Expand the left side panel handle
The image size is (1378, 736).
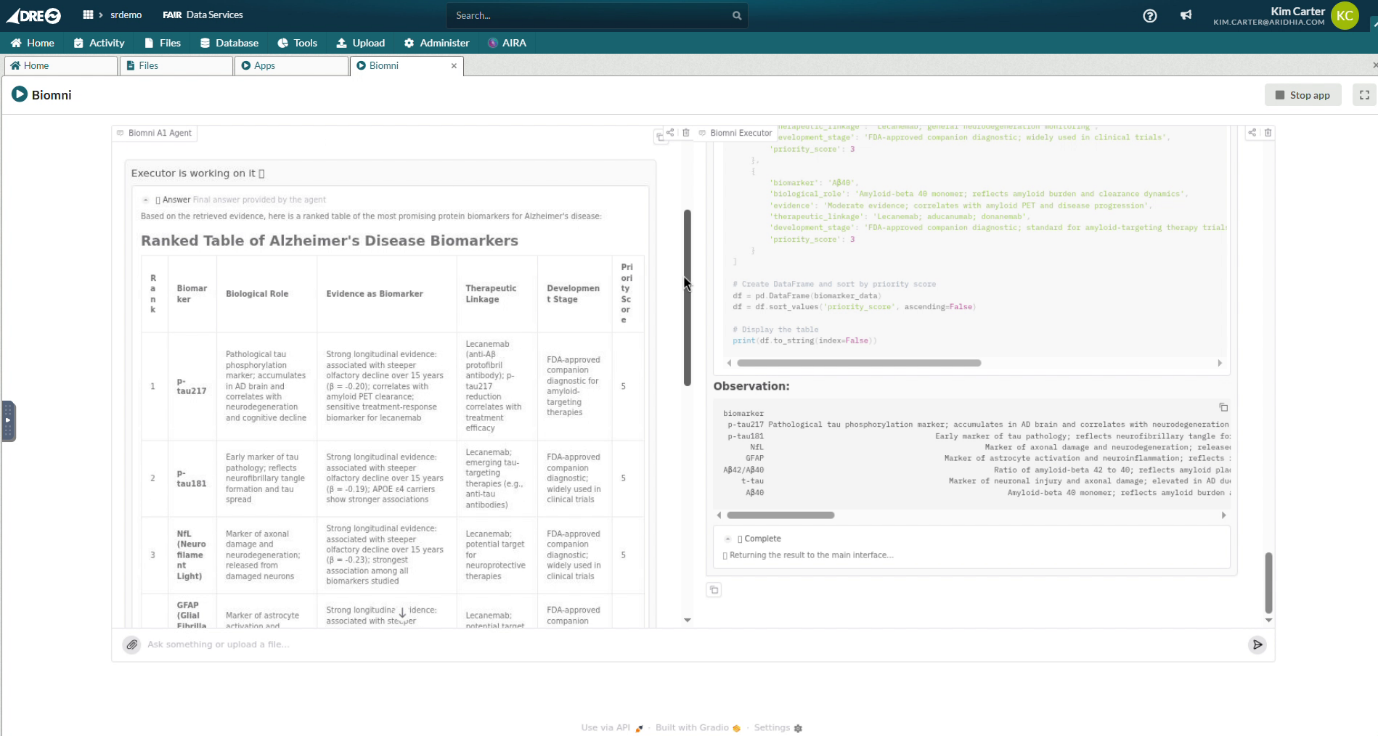click(8, 421)
